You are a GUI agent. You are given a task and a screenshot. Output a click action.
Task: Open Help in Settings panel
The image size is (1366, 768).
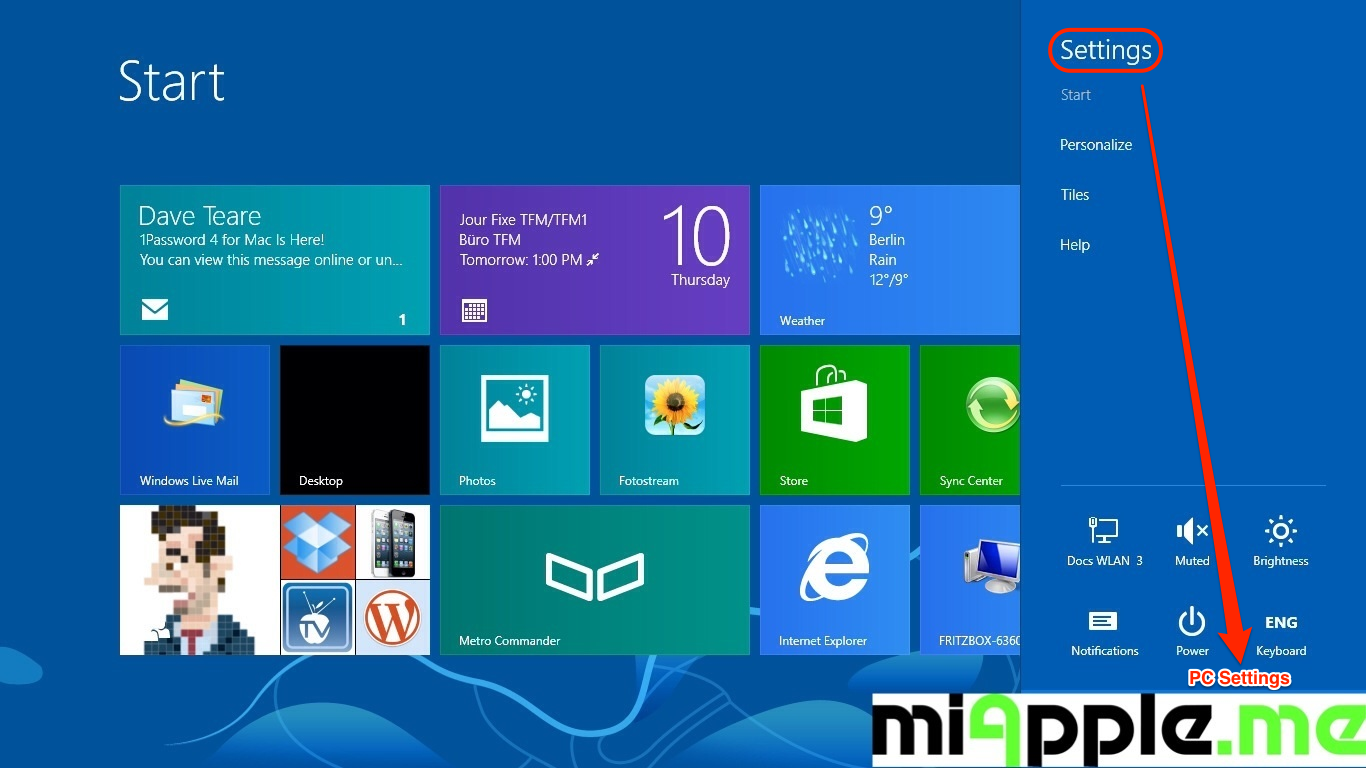[1075, 245]
